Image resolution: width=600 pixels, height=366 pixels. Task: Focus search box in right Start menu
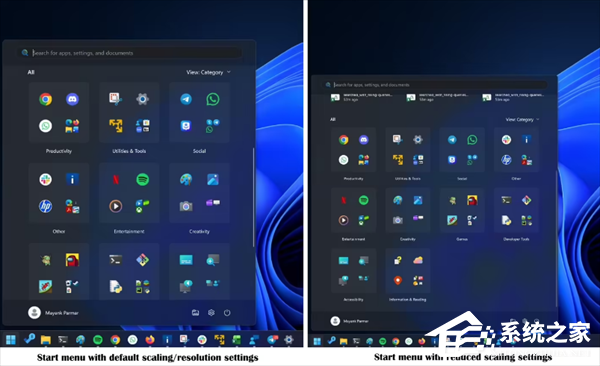(435, 85)
